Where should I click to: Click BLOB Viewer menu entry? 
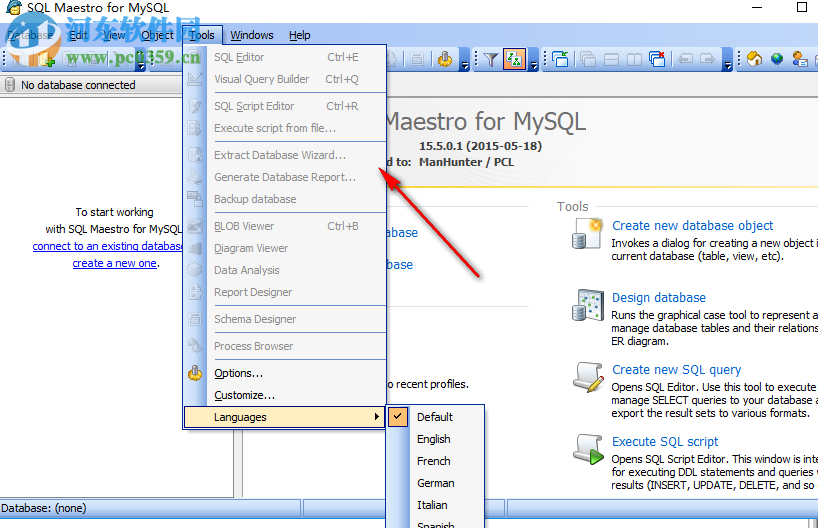285,226
